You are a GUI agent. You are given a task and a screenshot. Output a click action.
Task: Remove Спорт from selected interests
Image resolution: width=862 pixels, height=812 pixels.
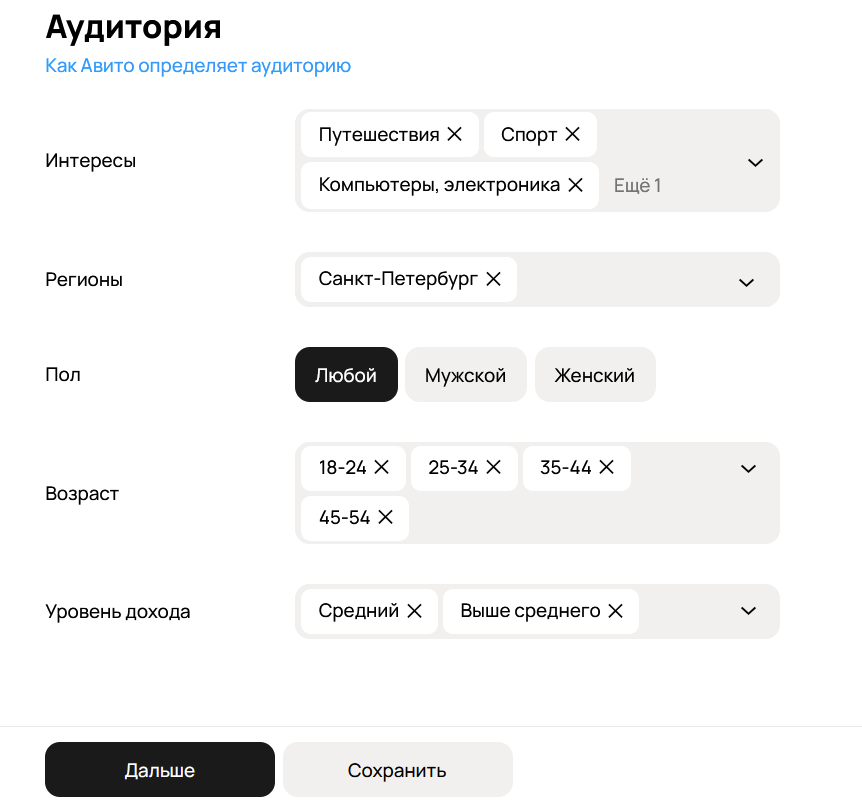572,133
